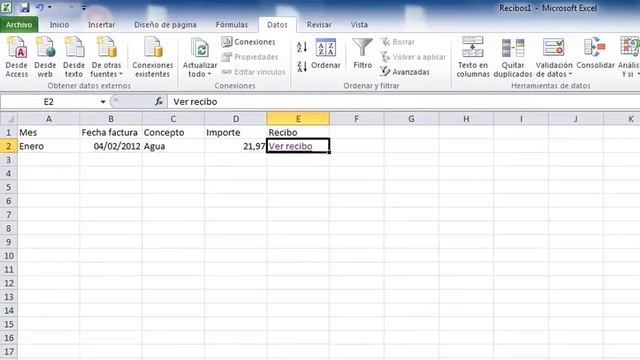Open De otras fuentes dropdown
This screenshot has width=640, height=360.
[x=106, y=57]
